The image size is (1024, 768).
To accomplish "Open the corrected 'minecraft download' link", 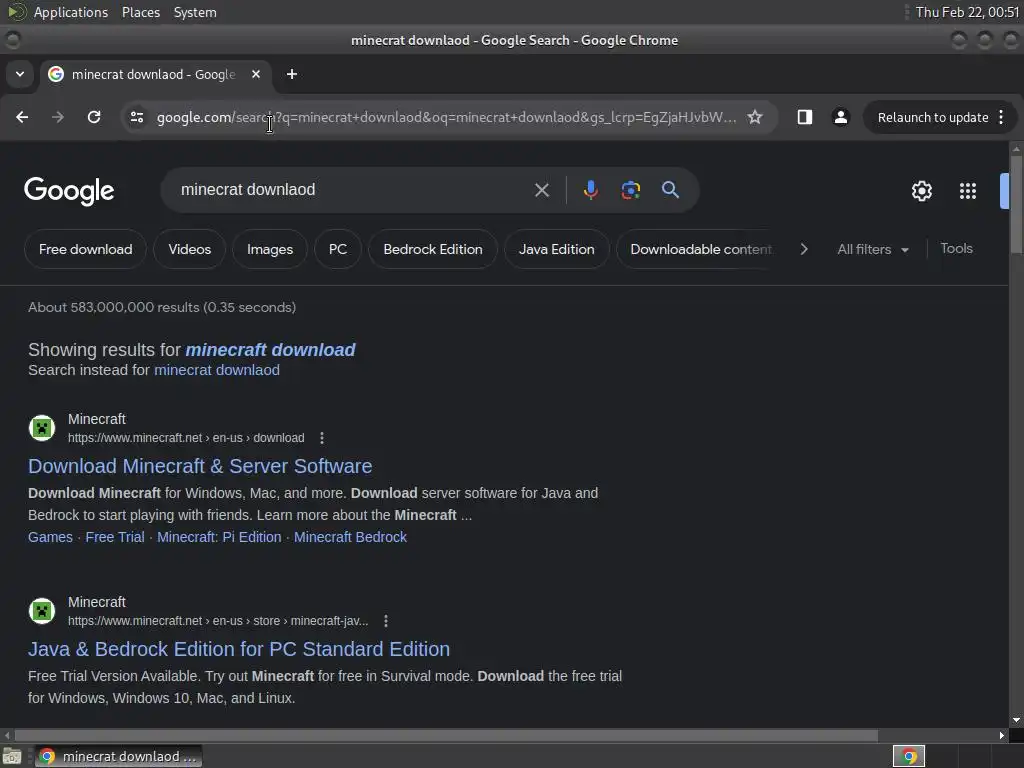I will click(270, 350).
